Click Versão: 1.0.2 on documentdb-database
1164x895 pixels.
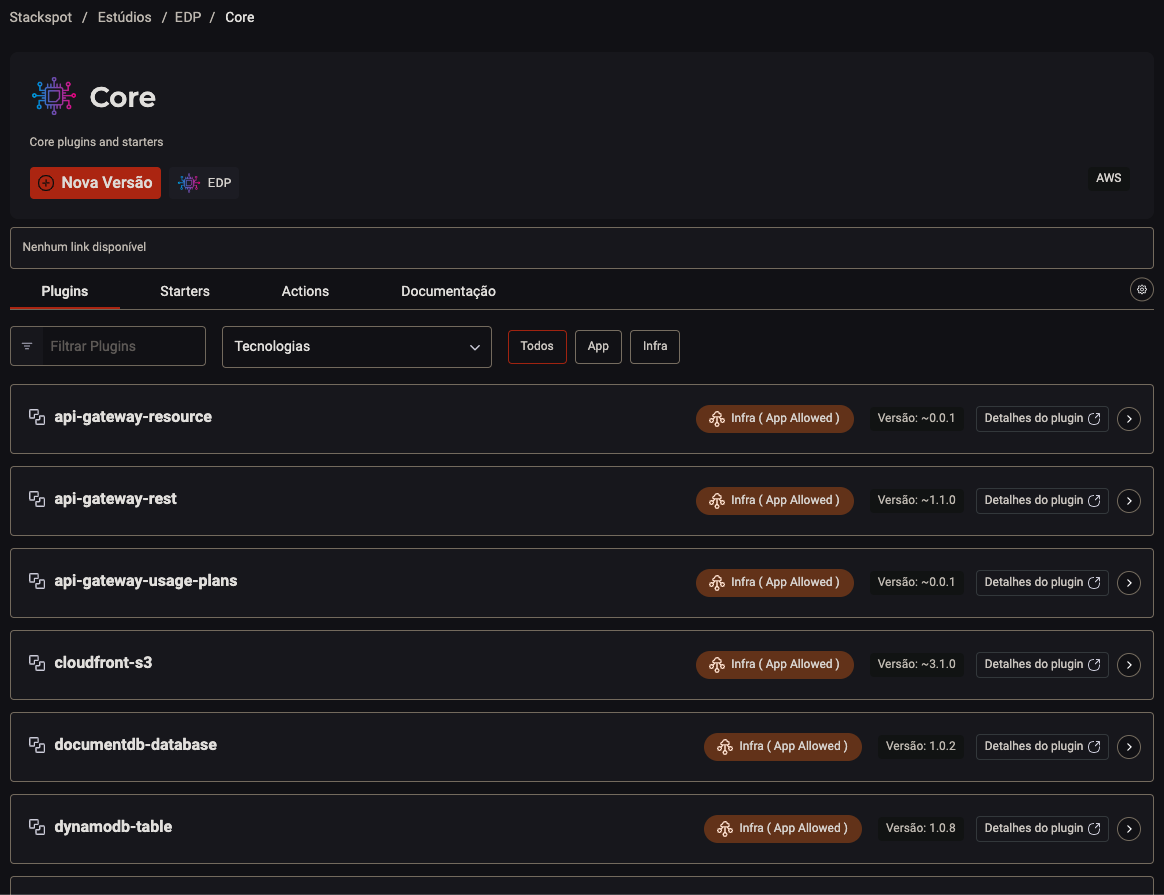click(921, 747)
